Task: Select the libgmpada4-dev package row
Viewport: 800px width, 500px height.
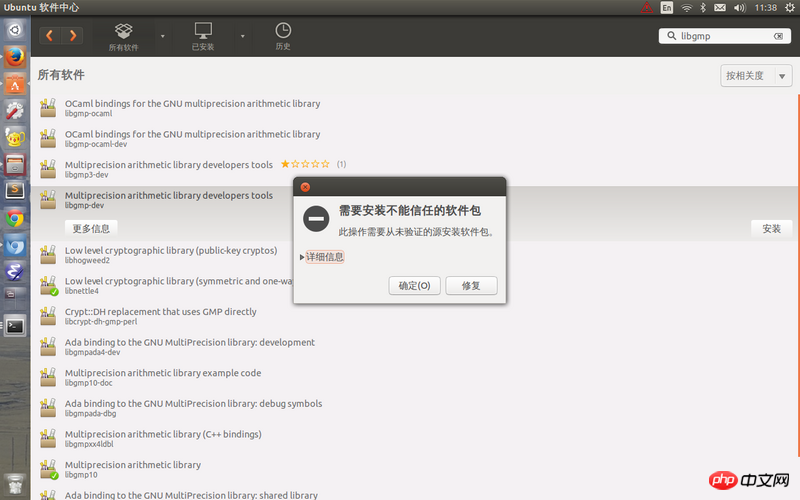Action: tap(414, 346)
